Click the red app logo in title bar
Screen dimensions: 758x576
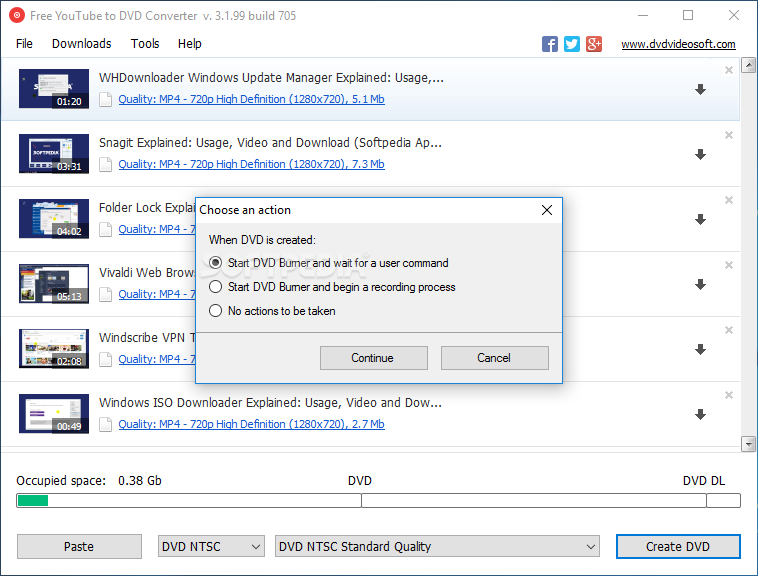17,15
